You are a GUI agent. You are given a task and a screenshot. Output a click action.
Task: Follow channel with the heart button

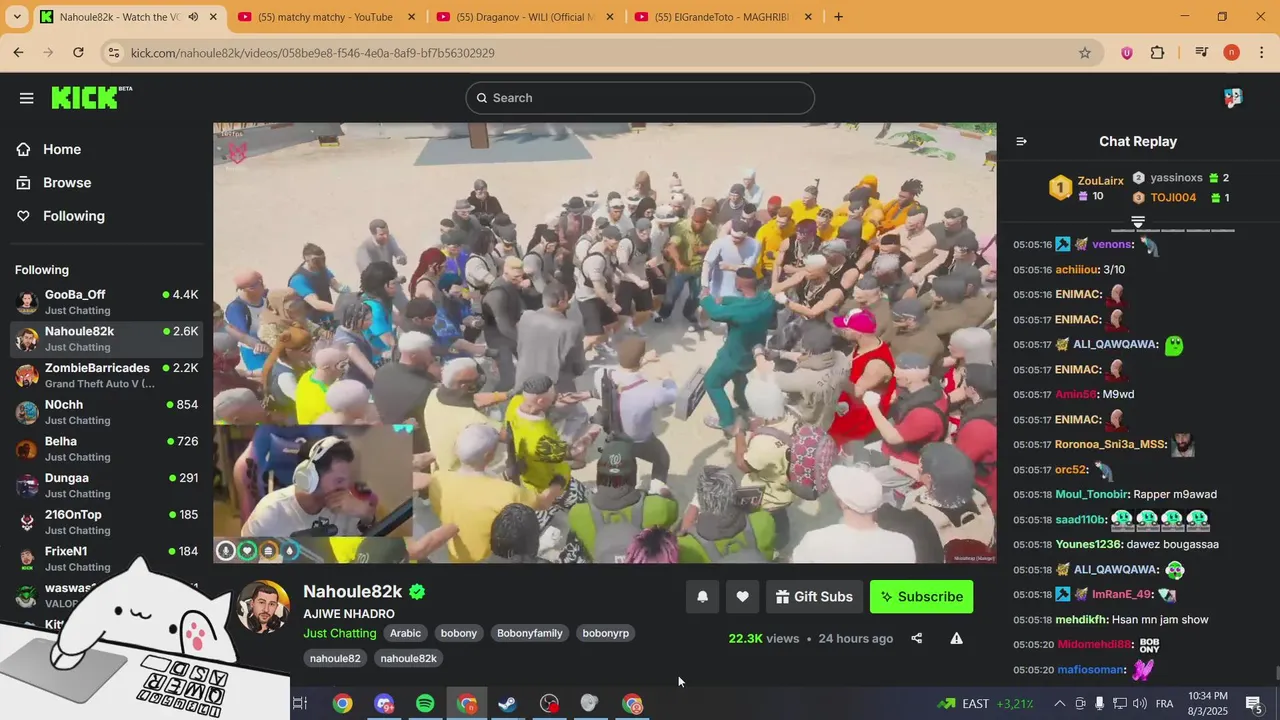[742, 597]
